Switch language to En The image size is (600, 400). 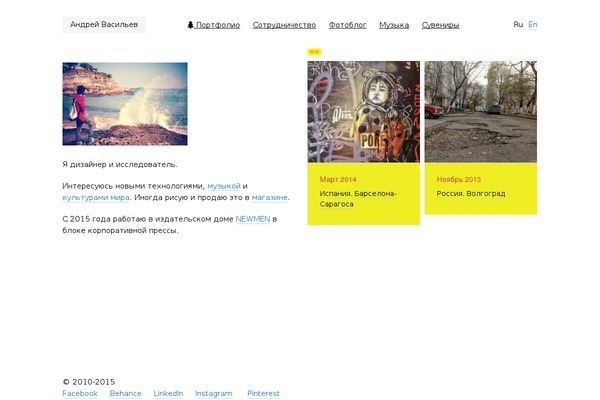[x=533, y=24]
